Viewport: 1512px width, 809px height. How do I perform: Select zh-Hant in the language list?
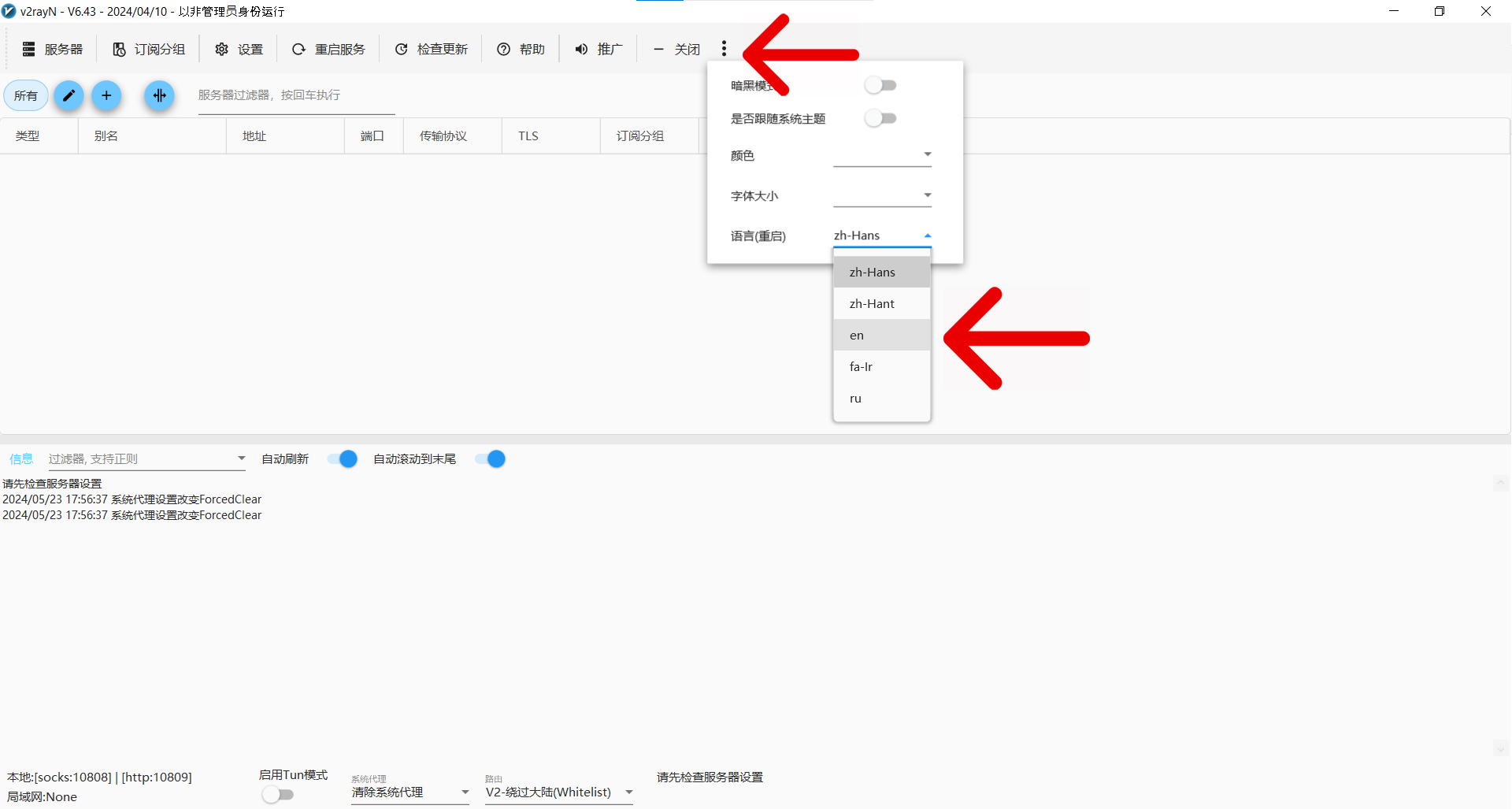(882, 303)
